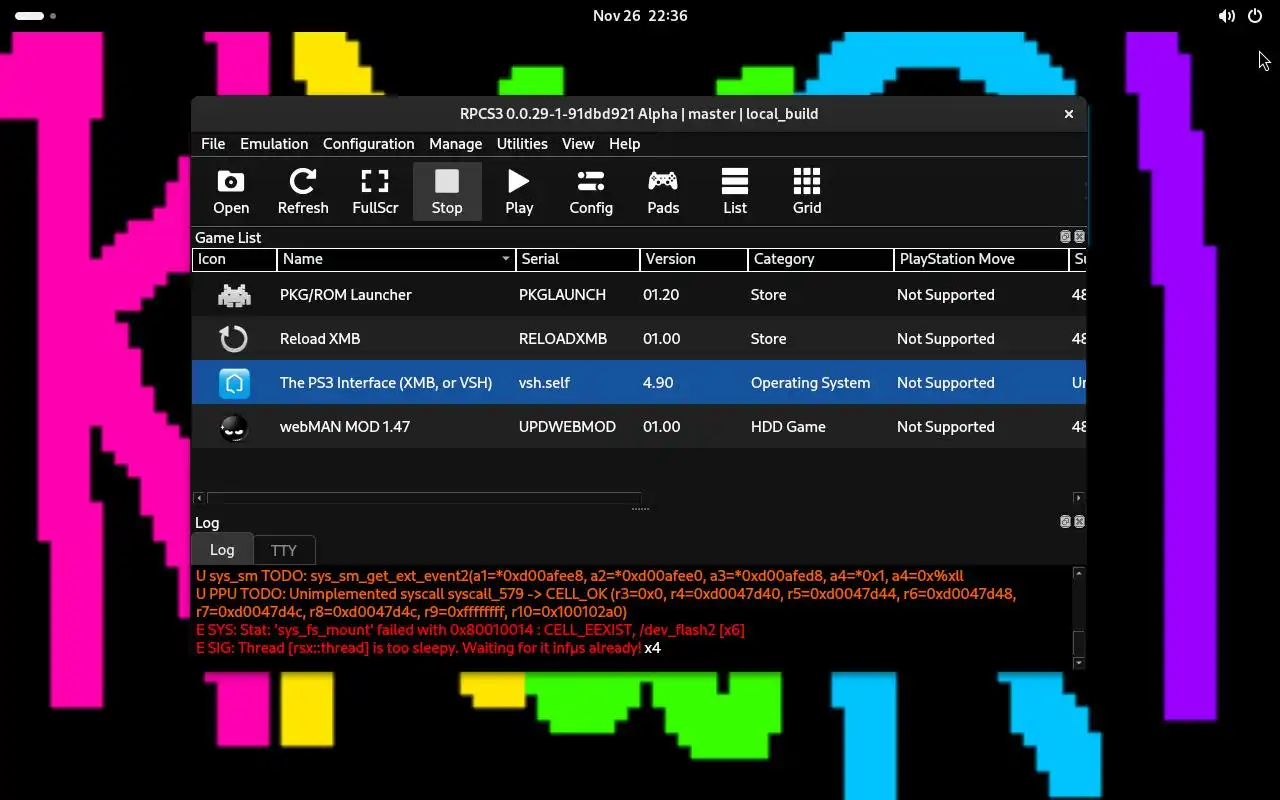Close the Log panel
Screen dimensions: 1280x800
tap(1079, 522)
